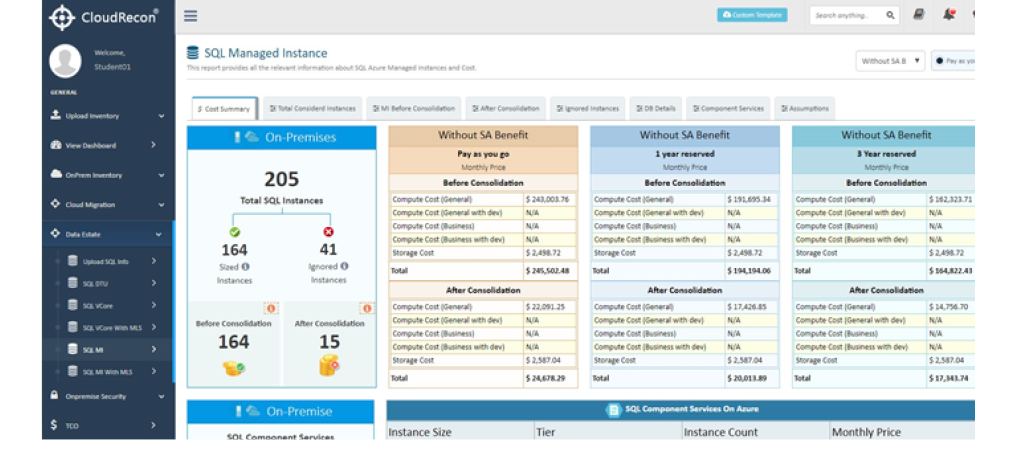1030x450 pixels.
Task: Open the 'Without SA B' dropdown
Action: point(890,61)
